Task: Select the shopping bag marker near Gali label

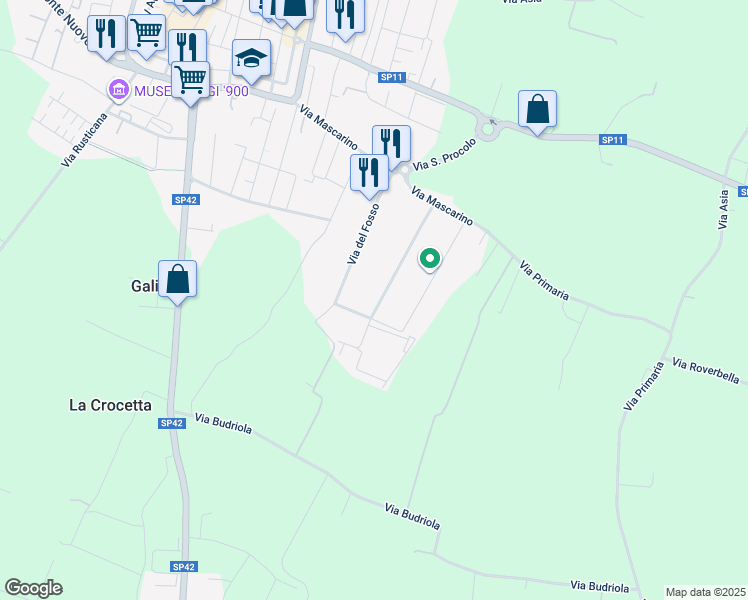Action: pyautogui.click(x=177, y=282)
